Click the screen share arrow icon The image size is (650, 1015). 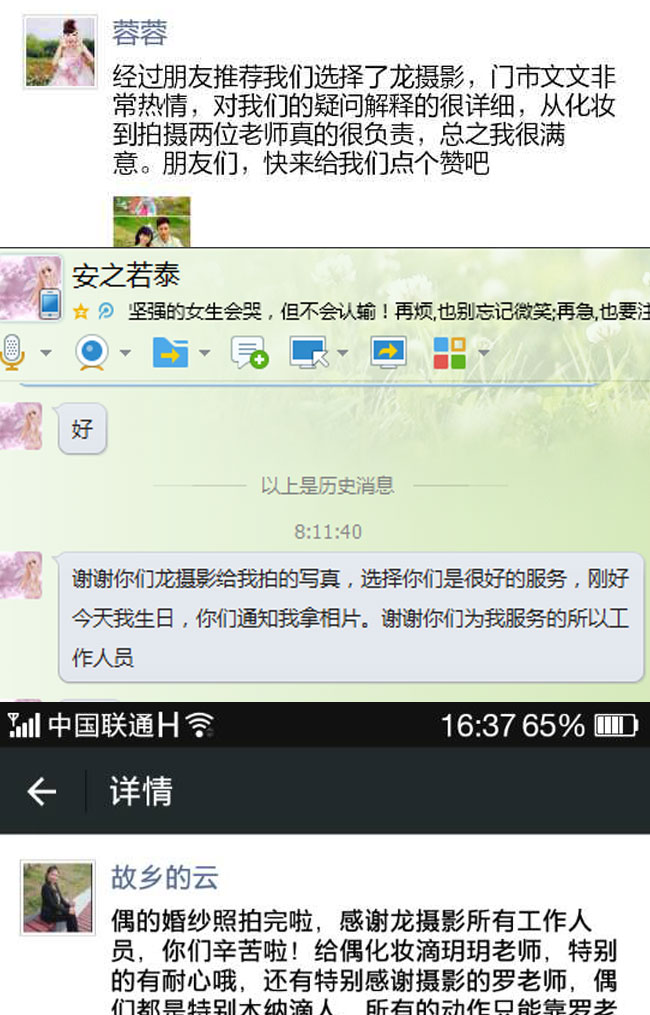tap(388, 353)
